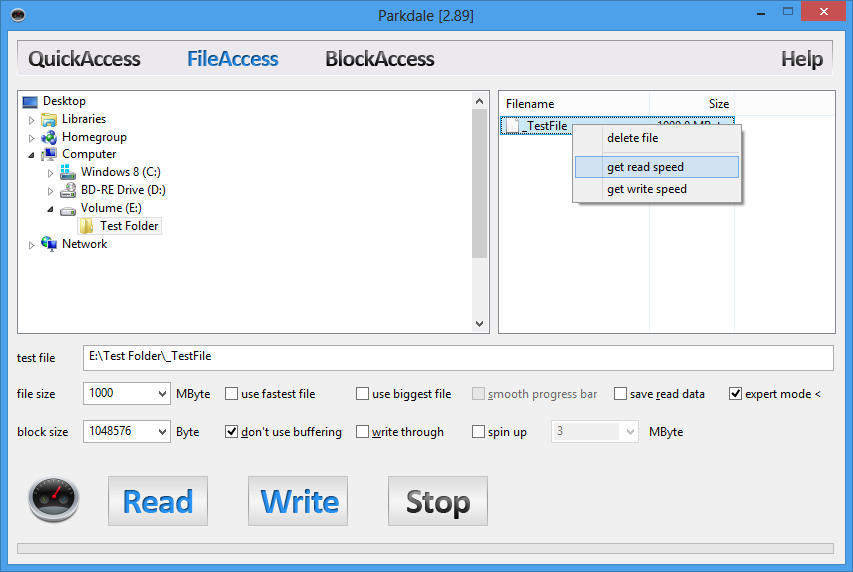Click the bottom progress bar
853x572 pixels.
pyautogui.click(x=425, y=548)
